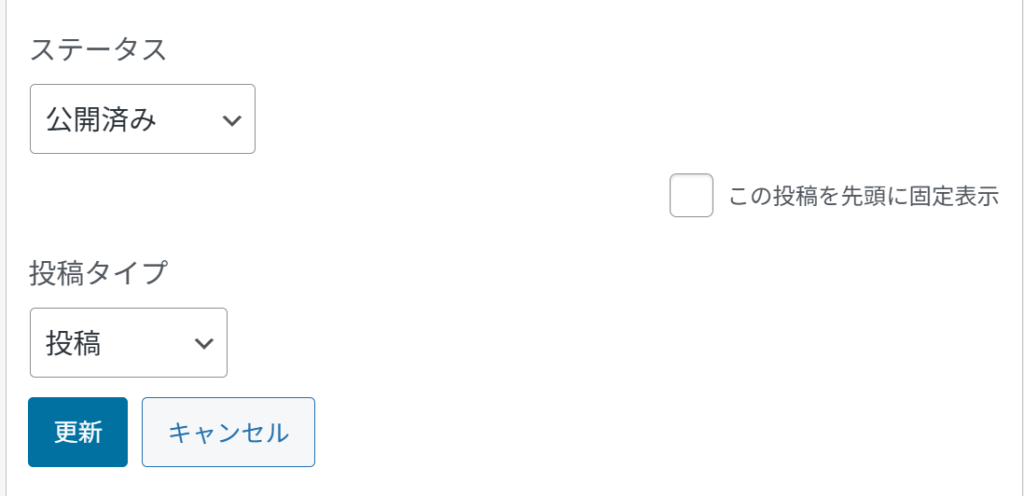The image size is (1024, 496).
Task: Click the down arrow next to 公開済み
Action: tap(231, 120)
